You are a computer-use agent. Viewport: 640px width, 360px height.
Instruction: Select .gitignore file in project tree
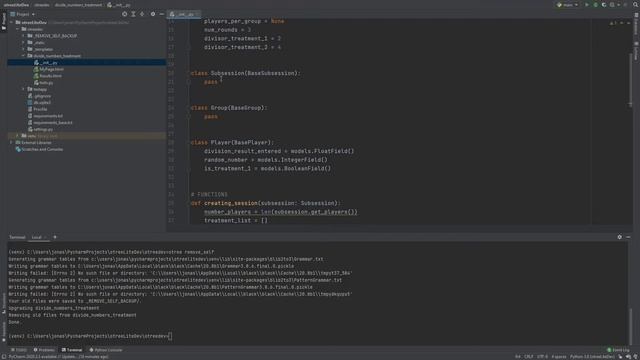(x=40, y=96)
